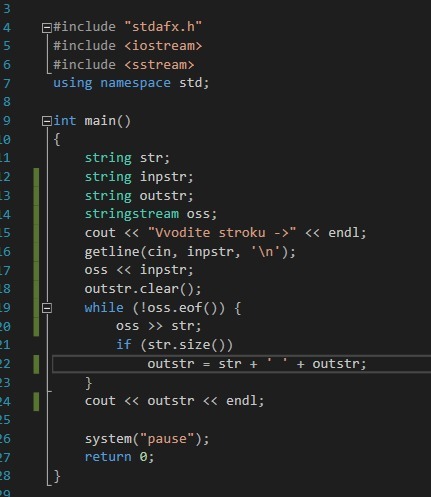The width and height of the screenshot is (431, 497).
Task: Click the getline call on line 16
Action: tap(190, 251)
